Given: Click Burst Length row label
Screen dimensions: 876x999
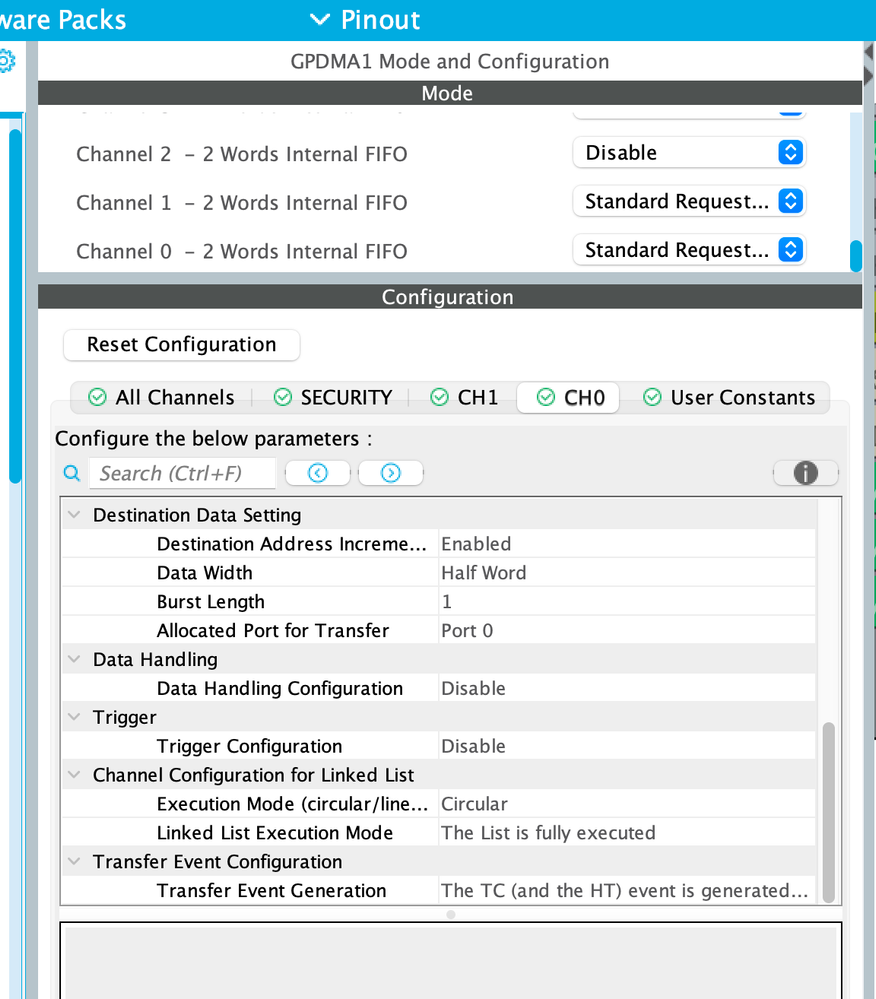Looking at the screenshot, I should (x=210, y=601).
